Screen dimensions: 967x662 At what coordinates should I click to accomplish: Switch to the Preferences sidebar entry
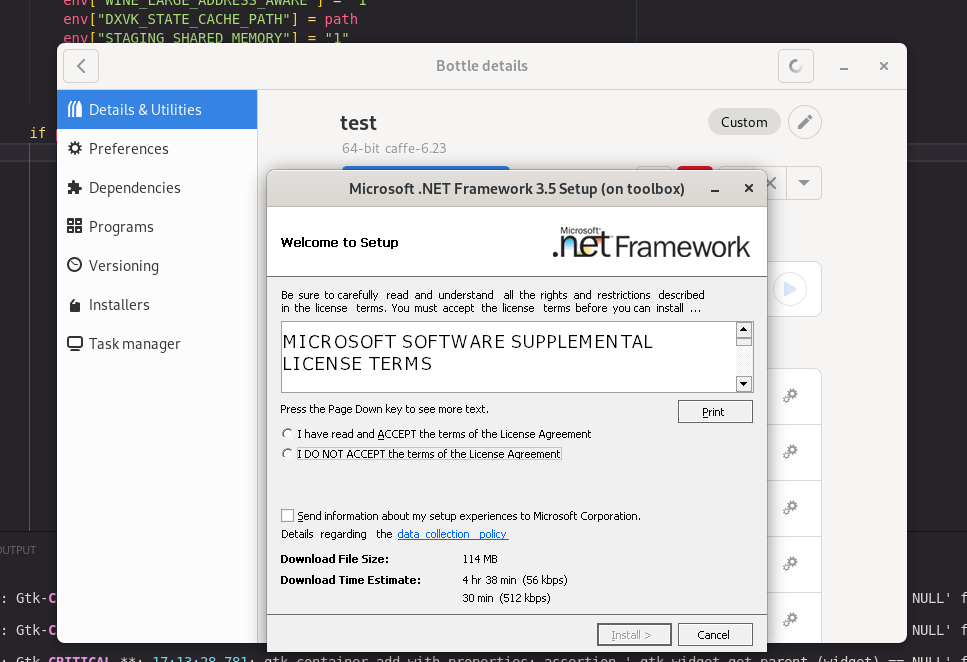(74, 148)
